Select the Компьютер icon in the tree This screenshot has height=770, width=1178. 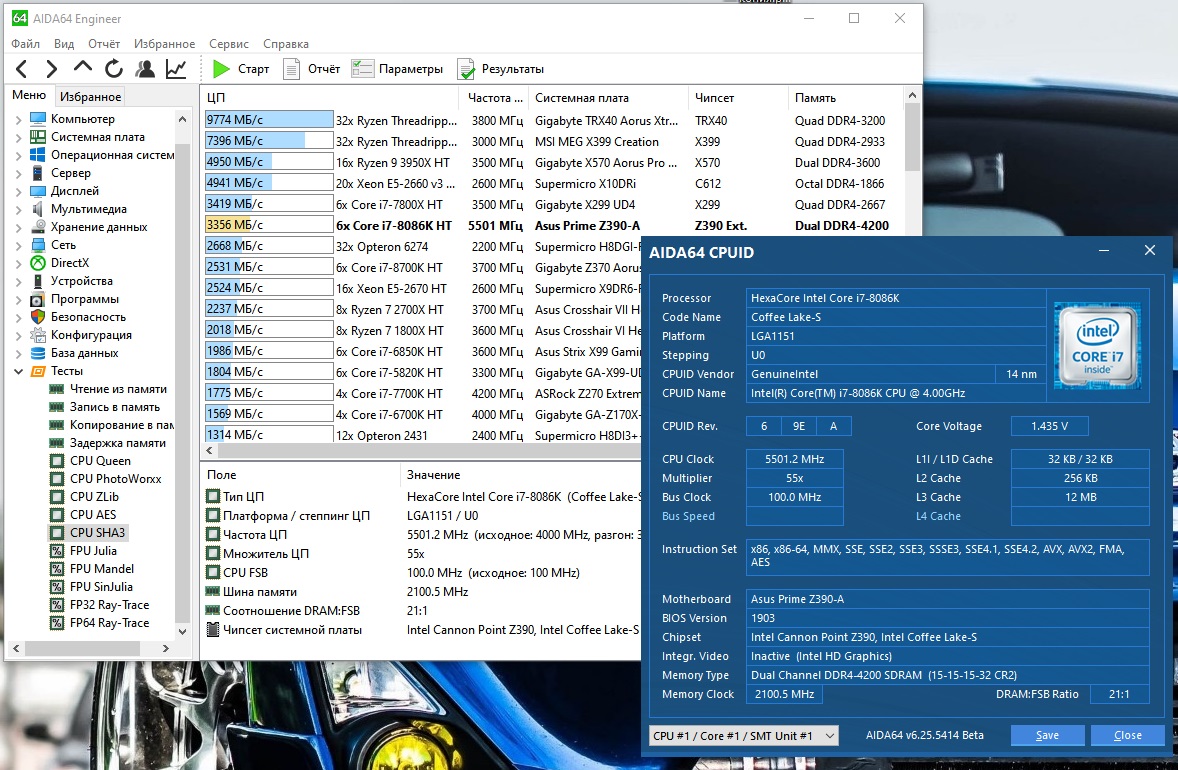pyautogui.click(x=38, y=119)
